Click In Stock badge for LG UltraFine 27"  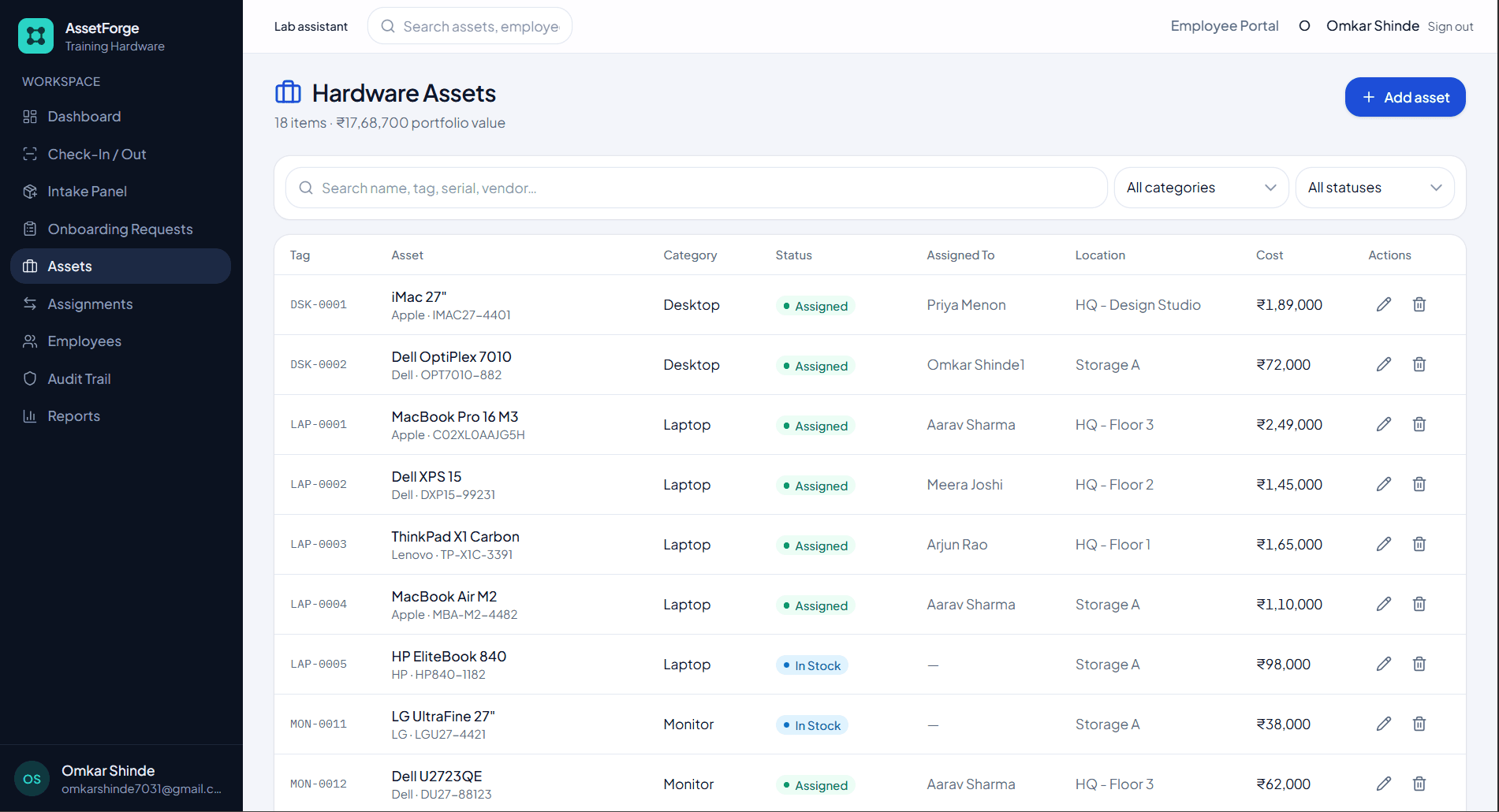click(811, 725)
